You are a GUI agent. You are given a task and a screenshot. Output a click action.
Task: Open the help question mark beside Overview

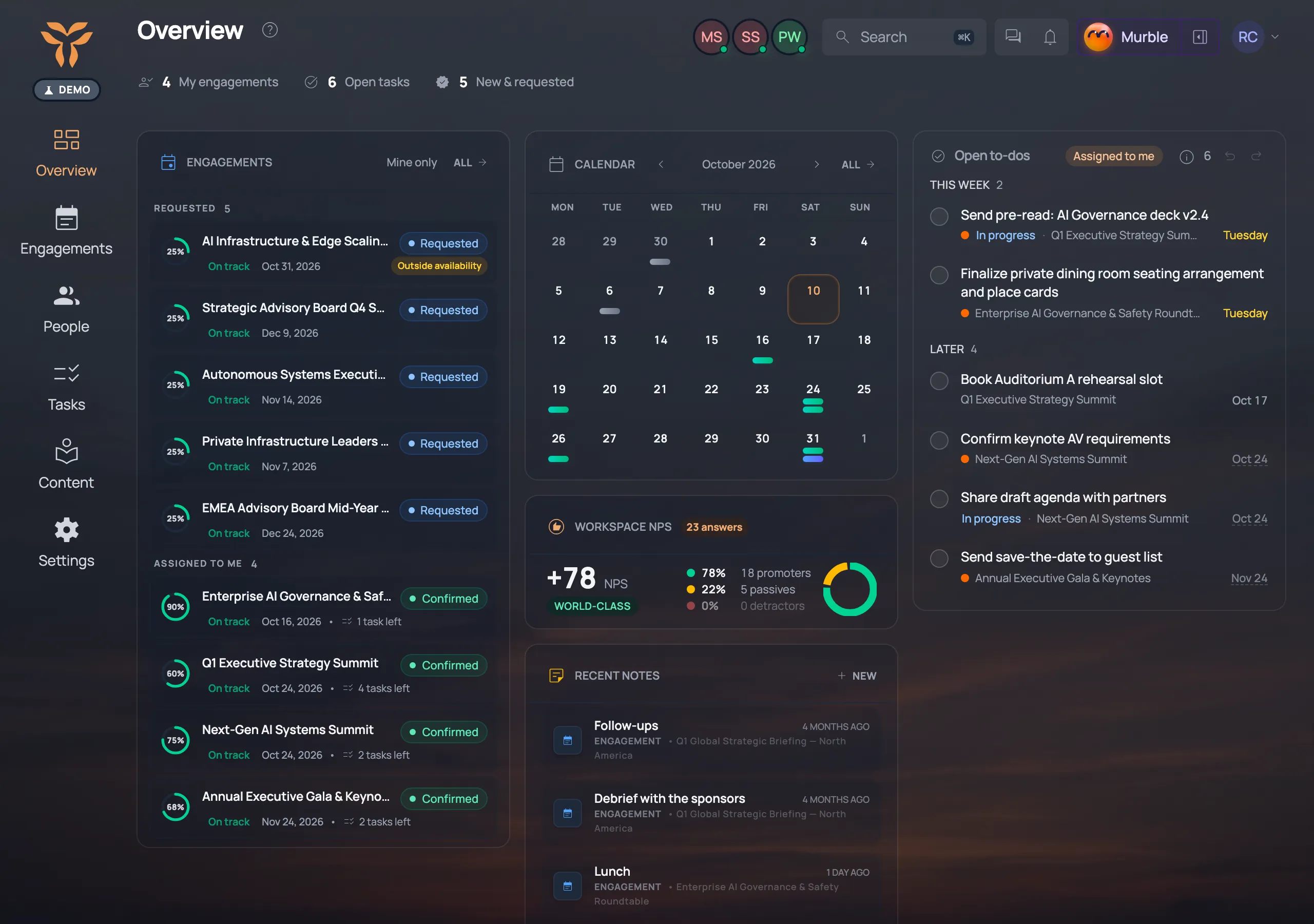tap(269, 30)
